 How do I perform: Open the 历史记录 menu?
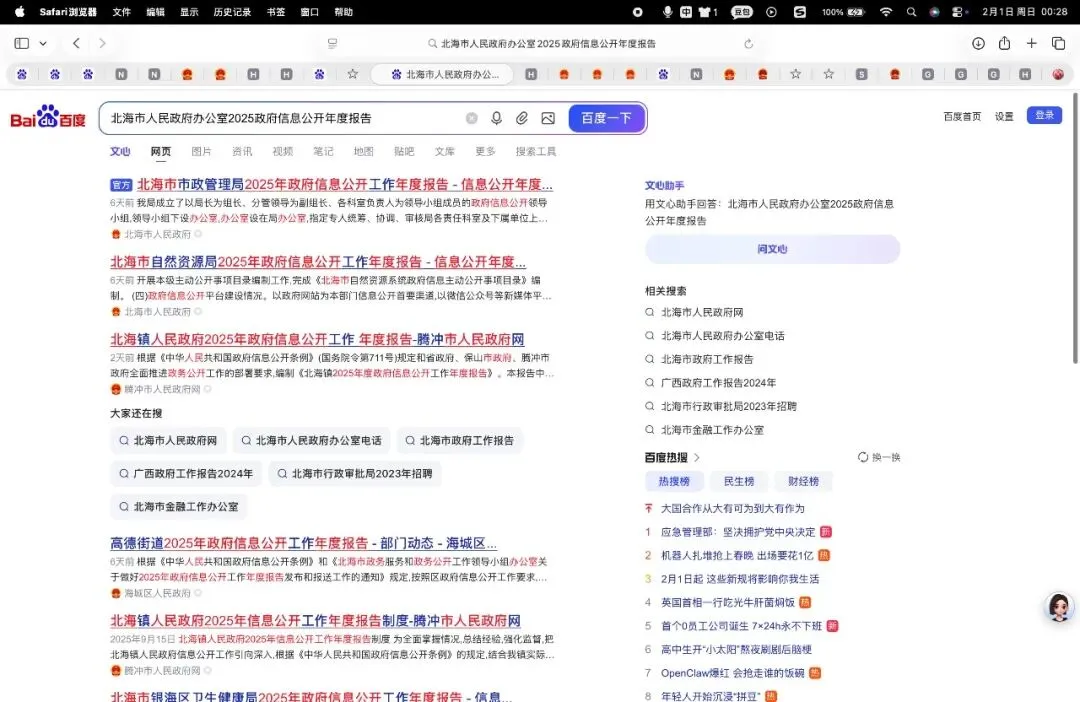tap(232, 12)
